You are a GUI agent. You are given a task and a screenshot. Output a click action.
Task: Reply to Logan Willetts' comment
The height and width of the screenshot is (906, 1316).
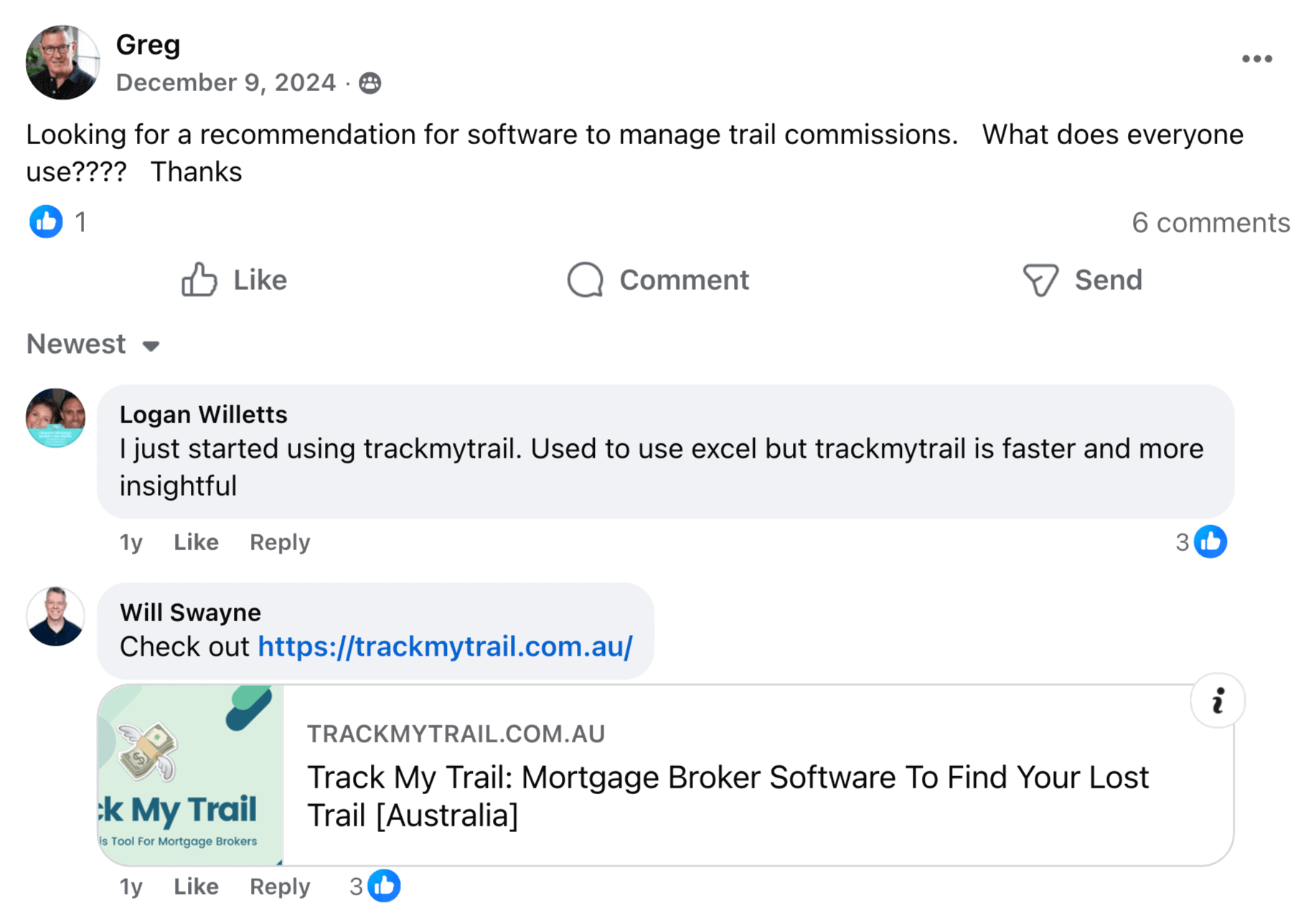point(280,542)
